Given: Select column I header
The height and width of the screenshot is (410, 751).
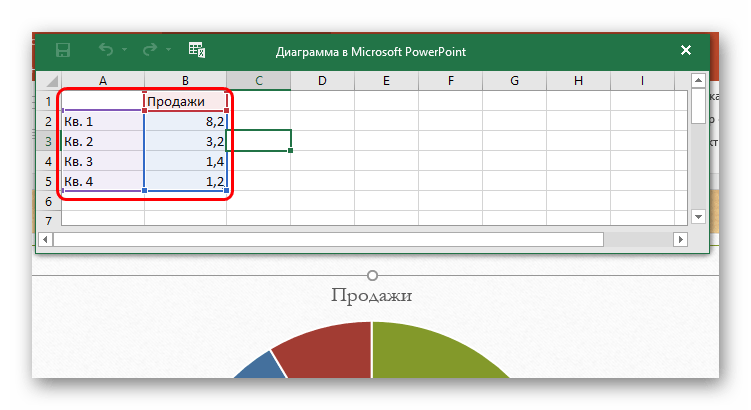Looking at the screenshot, I should pos(642,80).
